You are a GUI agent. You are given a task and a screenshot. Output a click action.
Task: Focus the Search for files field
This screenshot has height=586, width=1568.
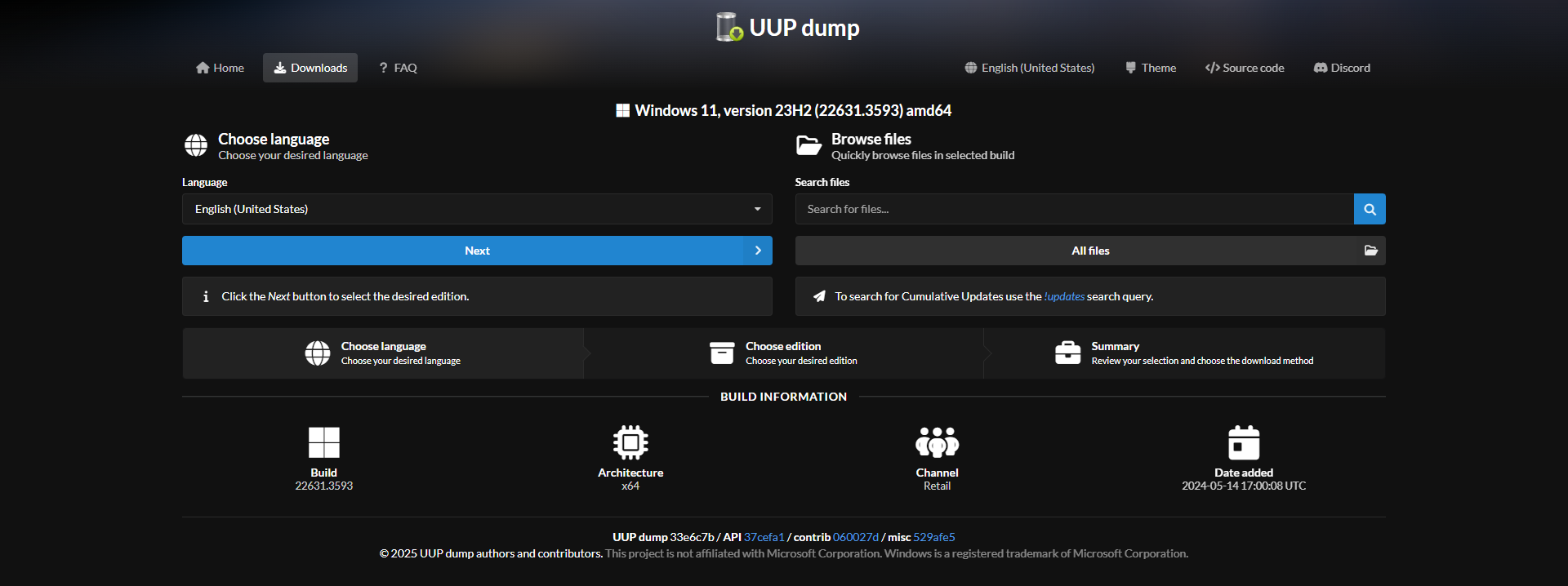1074,209
